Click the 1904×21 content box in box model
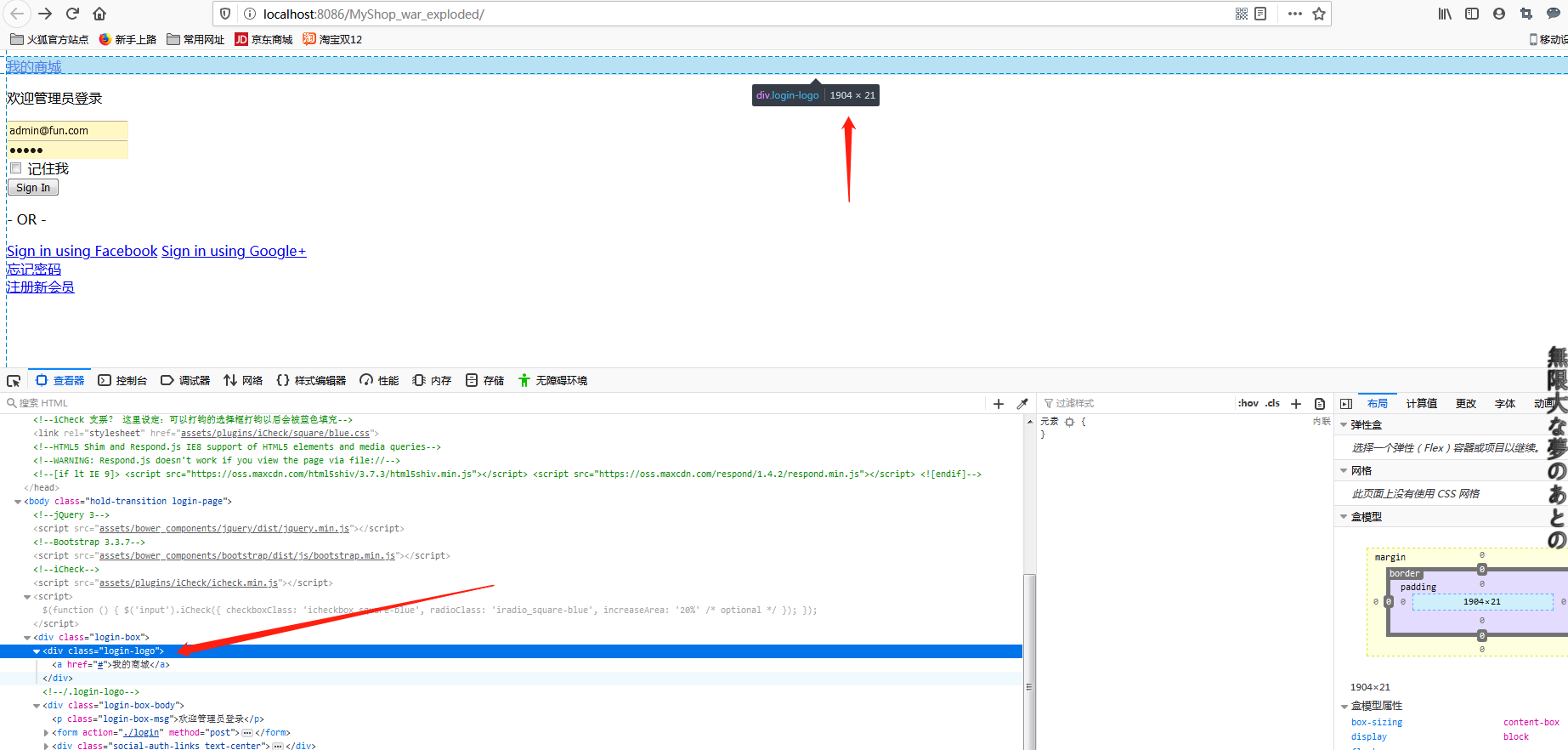The height and width of the screenshot is (750, 1568). 1482,601
